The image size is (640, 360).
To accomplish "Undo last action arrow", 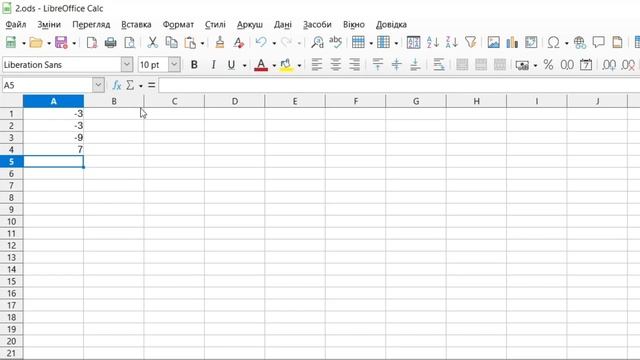I will [261, 42].
